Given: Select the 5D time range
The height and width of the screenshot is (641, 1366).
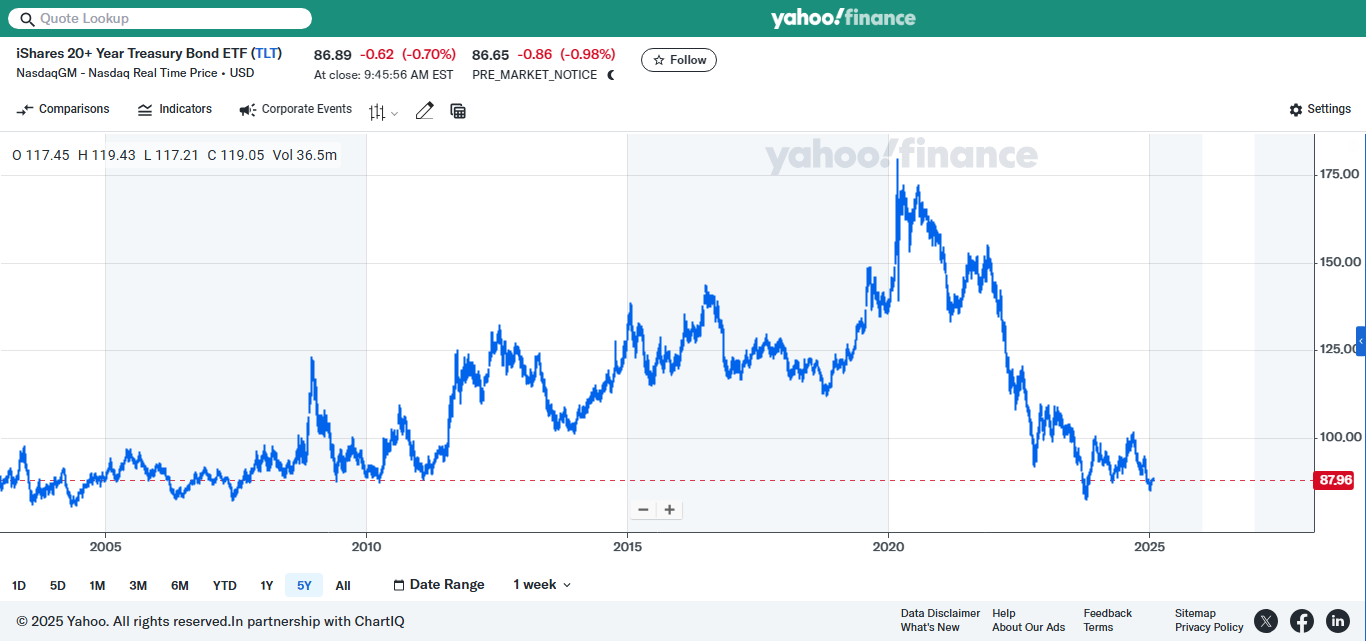Looking at the screenshot, I should pos(58,586).
